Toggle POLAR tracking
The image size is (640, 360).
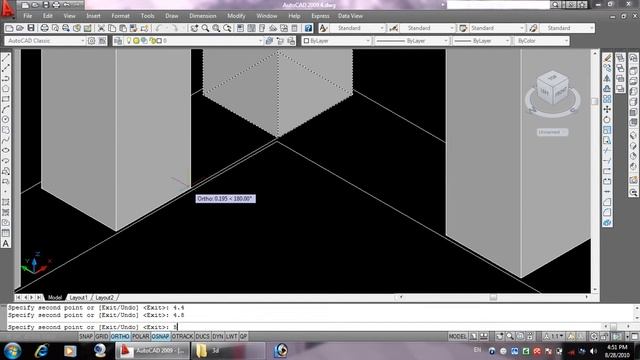pos(141,336)
